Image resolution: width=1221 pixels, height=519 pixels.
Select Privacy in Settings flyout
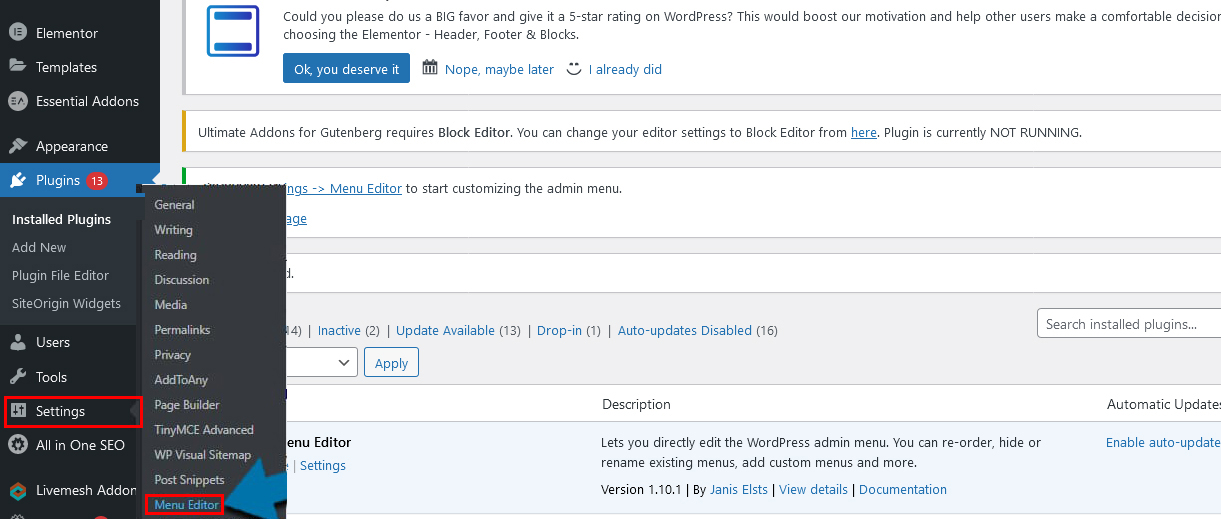[172, 354]
